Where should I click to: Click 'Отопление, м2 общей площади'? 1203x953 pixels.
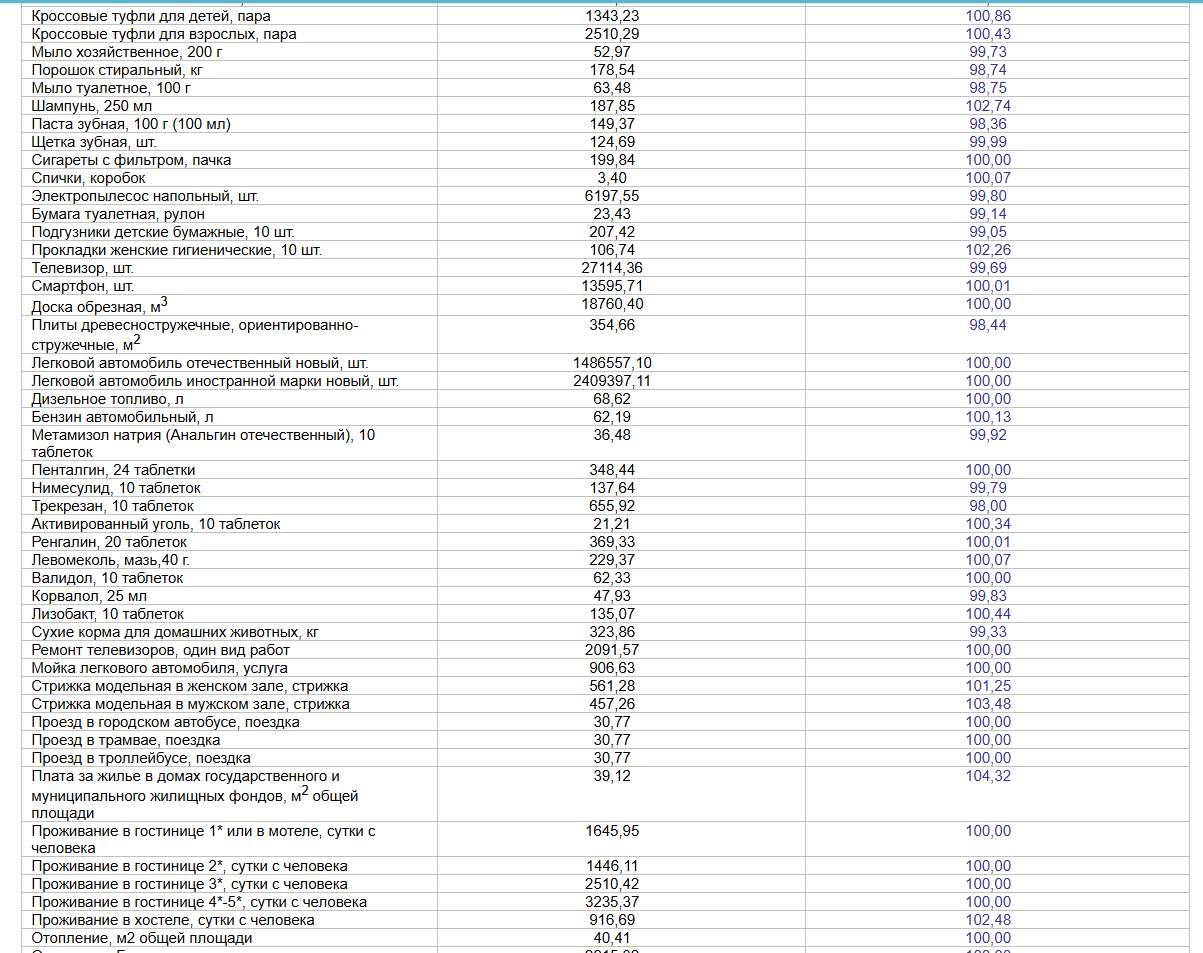pyautogui.click(x=142, y=938)
